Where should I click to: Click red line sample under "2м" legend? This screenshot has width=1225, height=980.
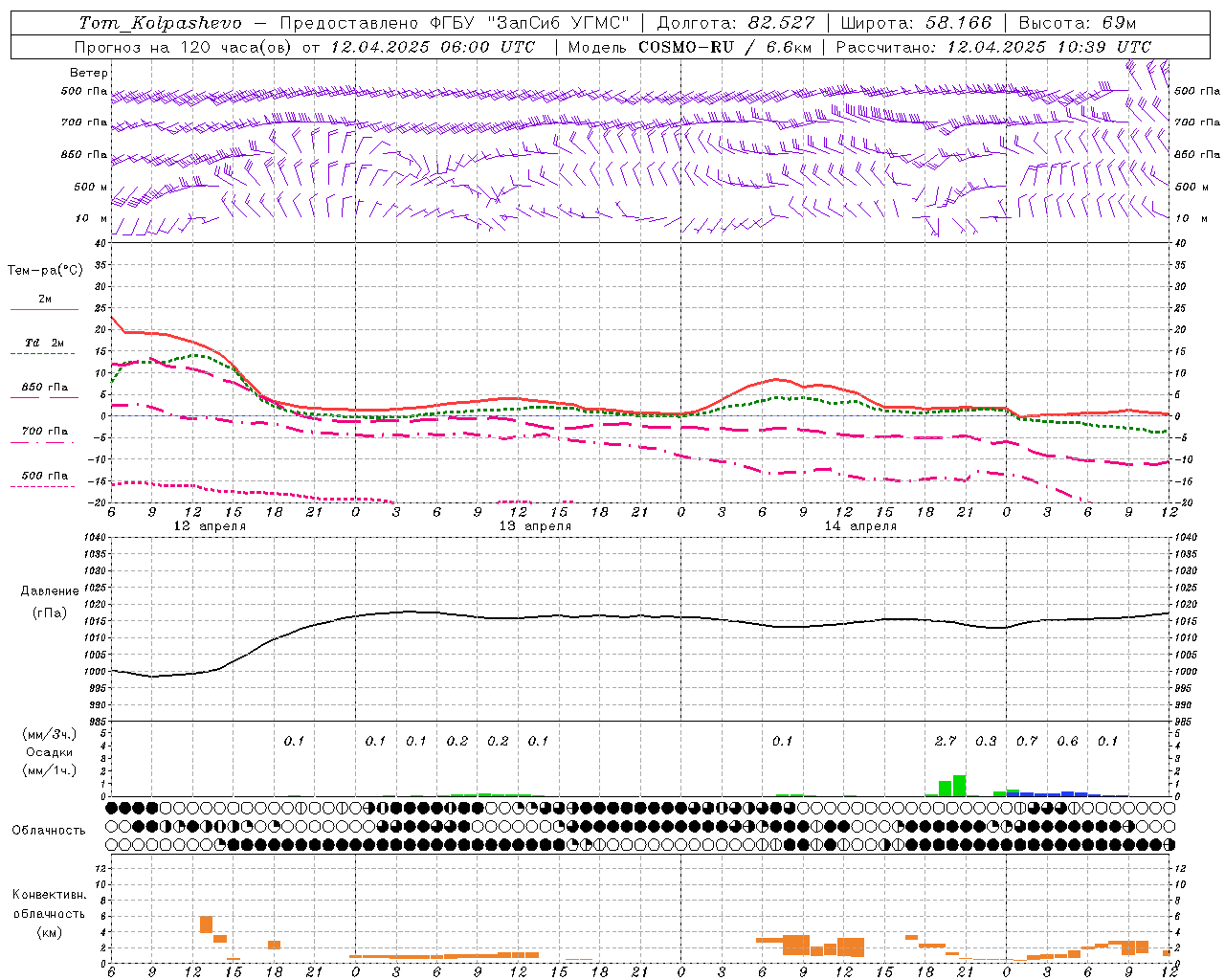tap(44, 309)
